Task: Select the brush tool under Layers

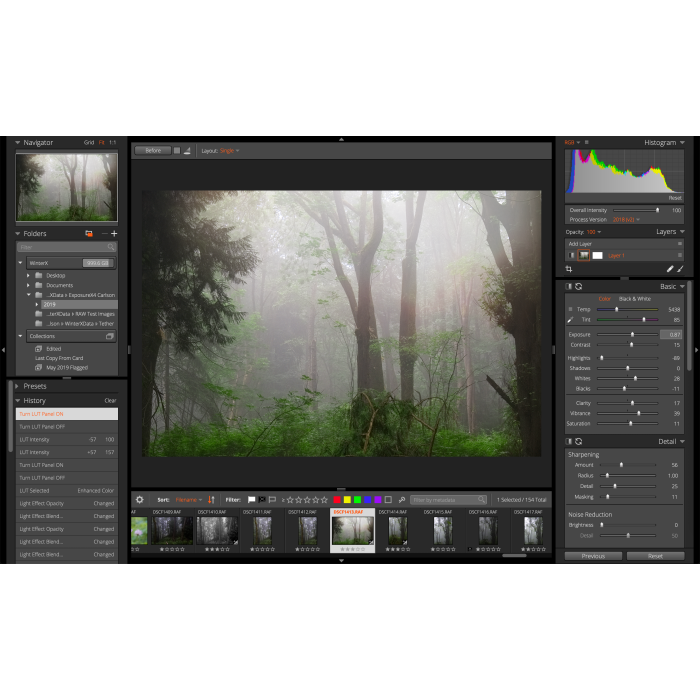Action: pos(680,269)
